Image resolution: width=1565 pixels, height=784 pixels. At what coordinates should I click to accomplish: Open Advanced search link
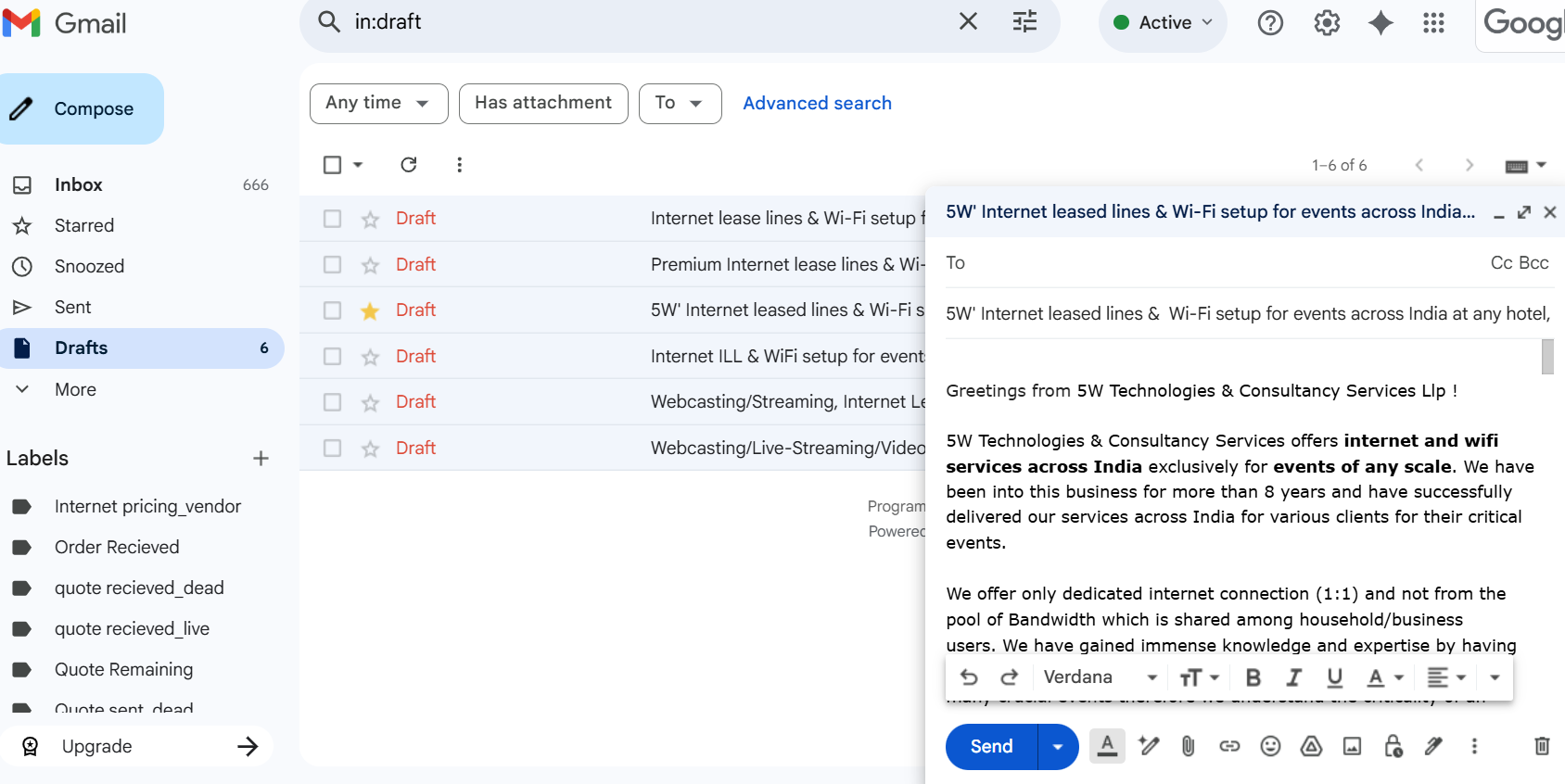[x=817, y=103]
